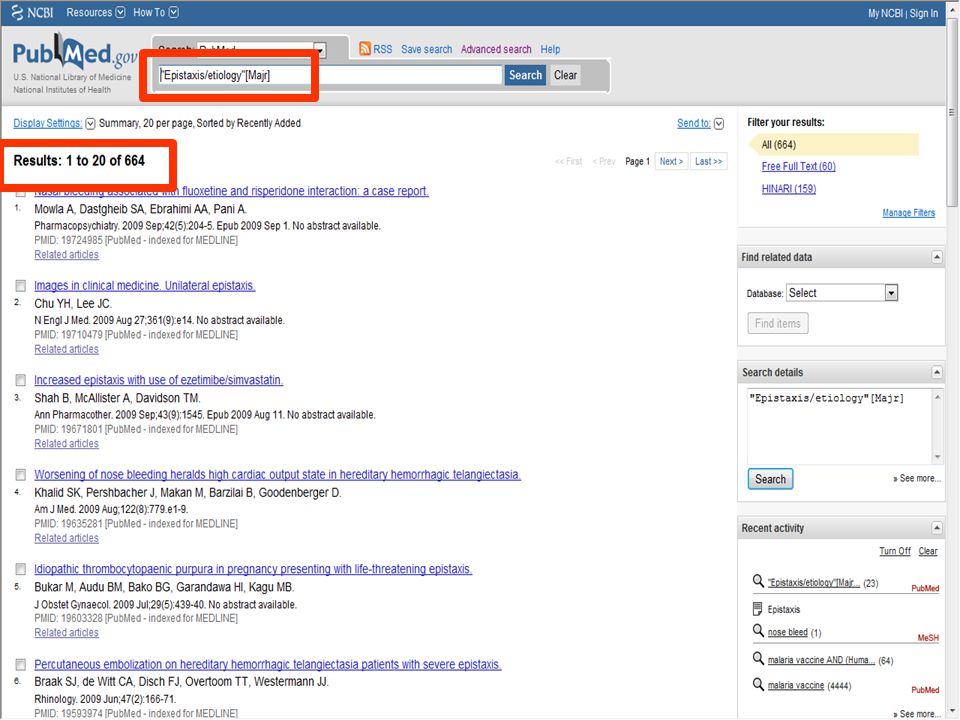Select checkbox for Worsening of nose bleeding result

click(x=21, y=474)
